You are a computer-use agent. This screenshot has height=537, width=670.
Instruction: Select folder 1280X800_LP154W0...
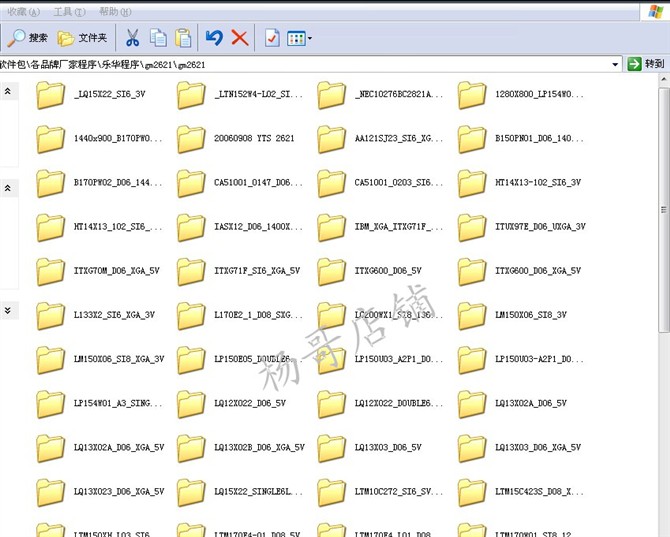tap(520, 95)
